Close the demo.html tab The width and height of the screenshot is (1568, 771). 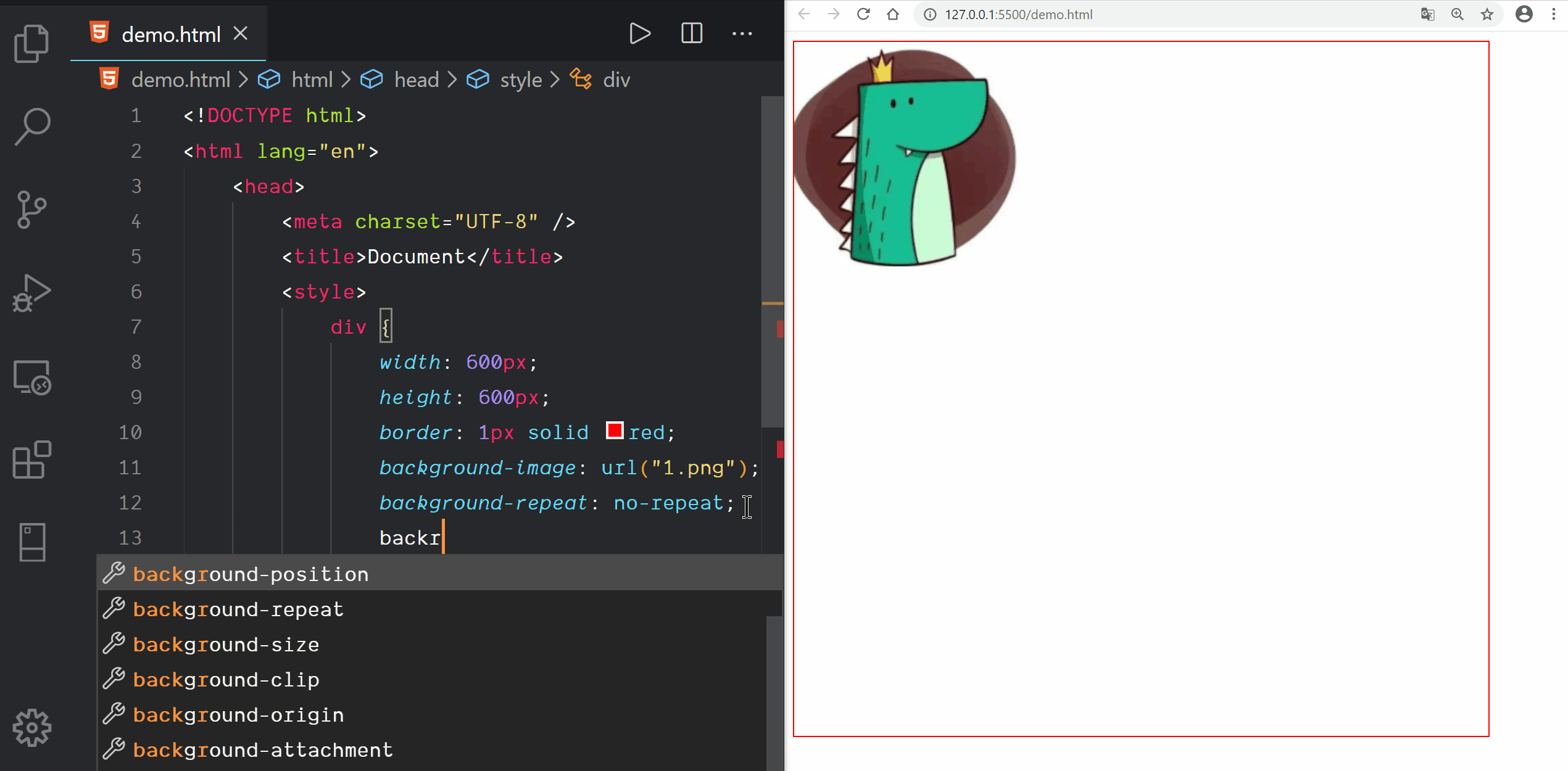pos(241,34)
